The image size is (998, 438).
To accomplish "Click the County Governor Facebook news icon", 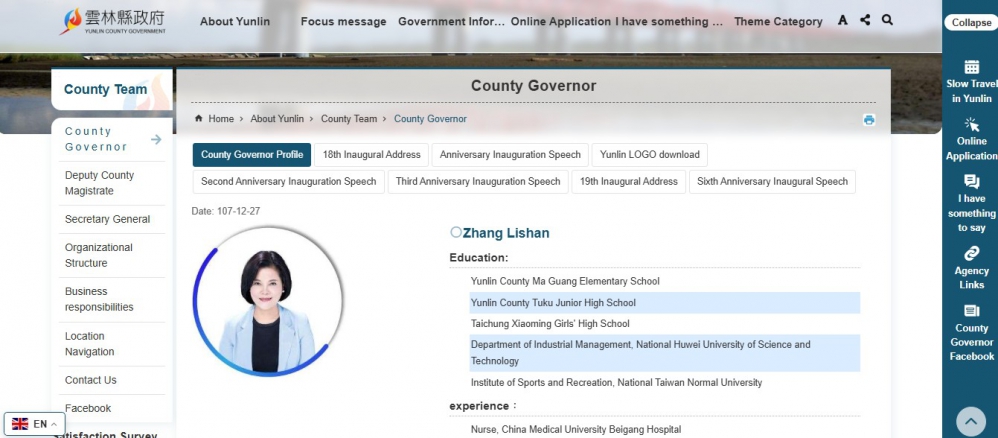I will click(x=971, y=311).
